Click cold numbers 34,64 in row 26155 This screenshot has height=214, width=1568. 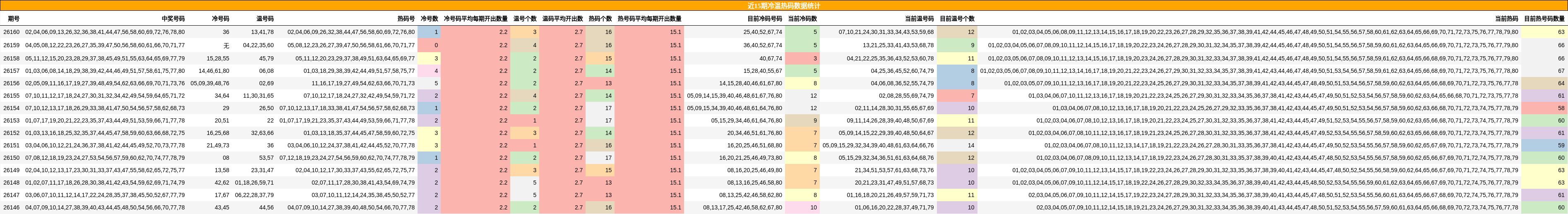tap(222, 96)
